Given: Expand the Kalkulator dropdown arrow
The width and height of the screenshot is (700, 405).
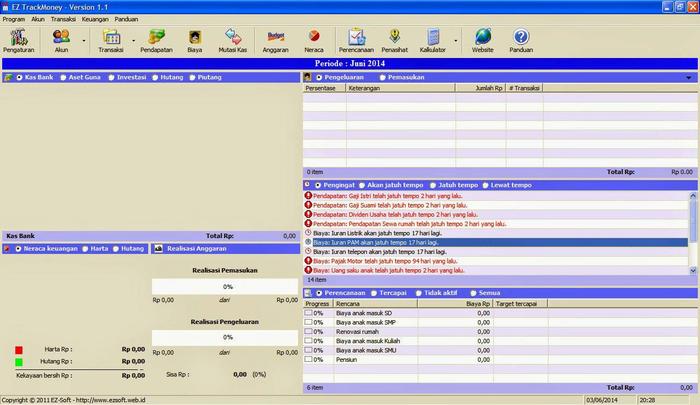Looking at the screenshot, I should coord(456,42).
